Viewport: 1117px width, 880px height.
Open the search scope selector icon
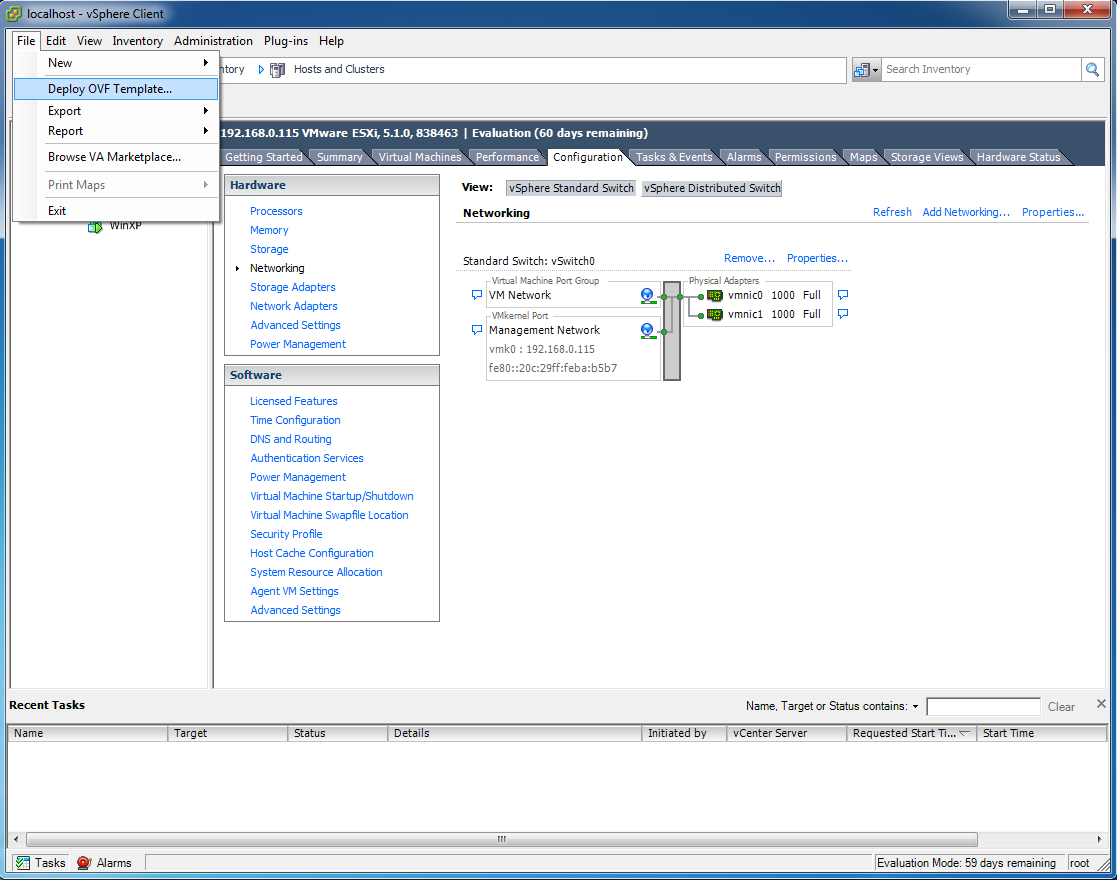click(x=866, y=69)
